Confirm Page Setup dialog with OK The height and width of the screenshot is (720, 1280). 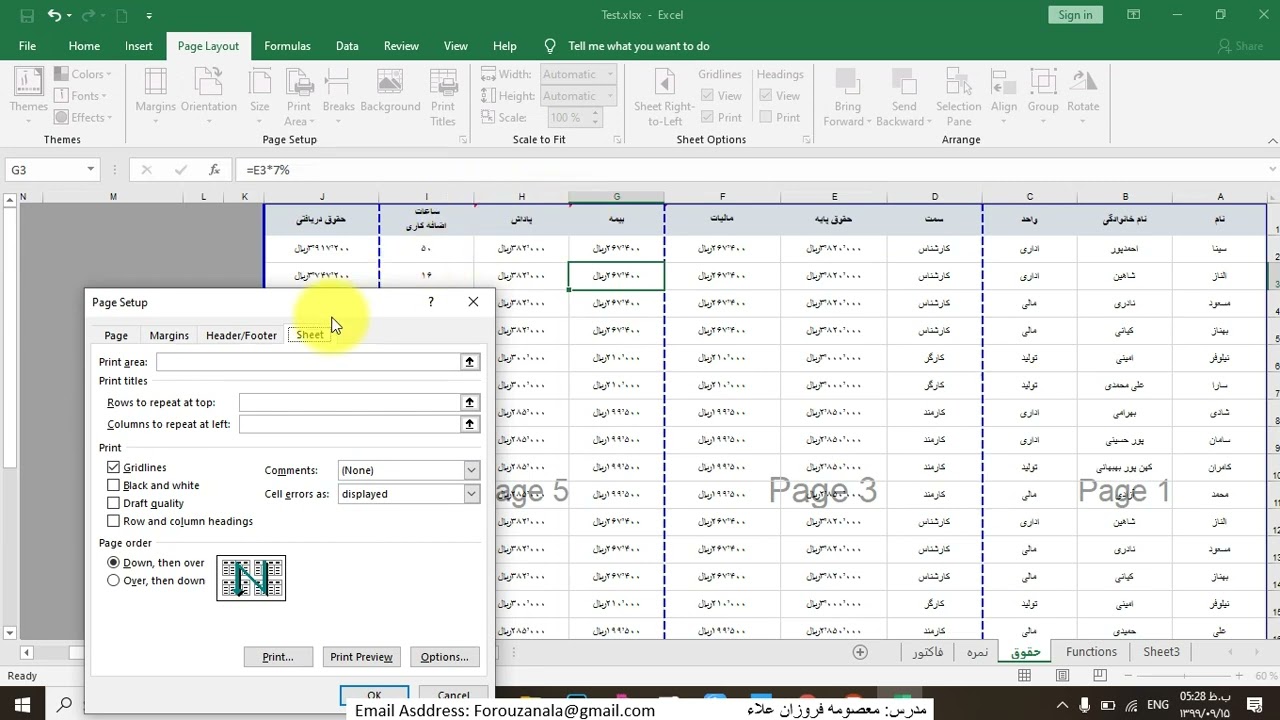click(x=374, y=695)
